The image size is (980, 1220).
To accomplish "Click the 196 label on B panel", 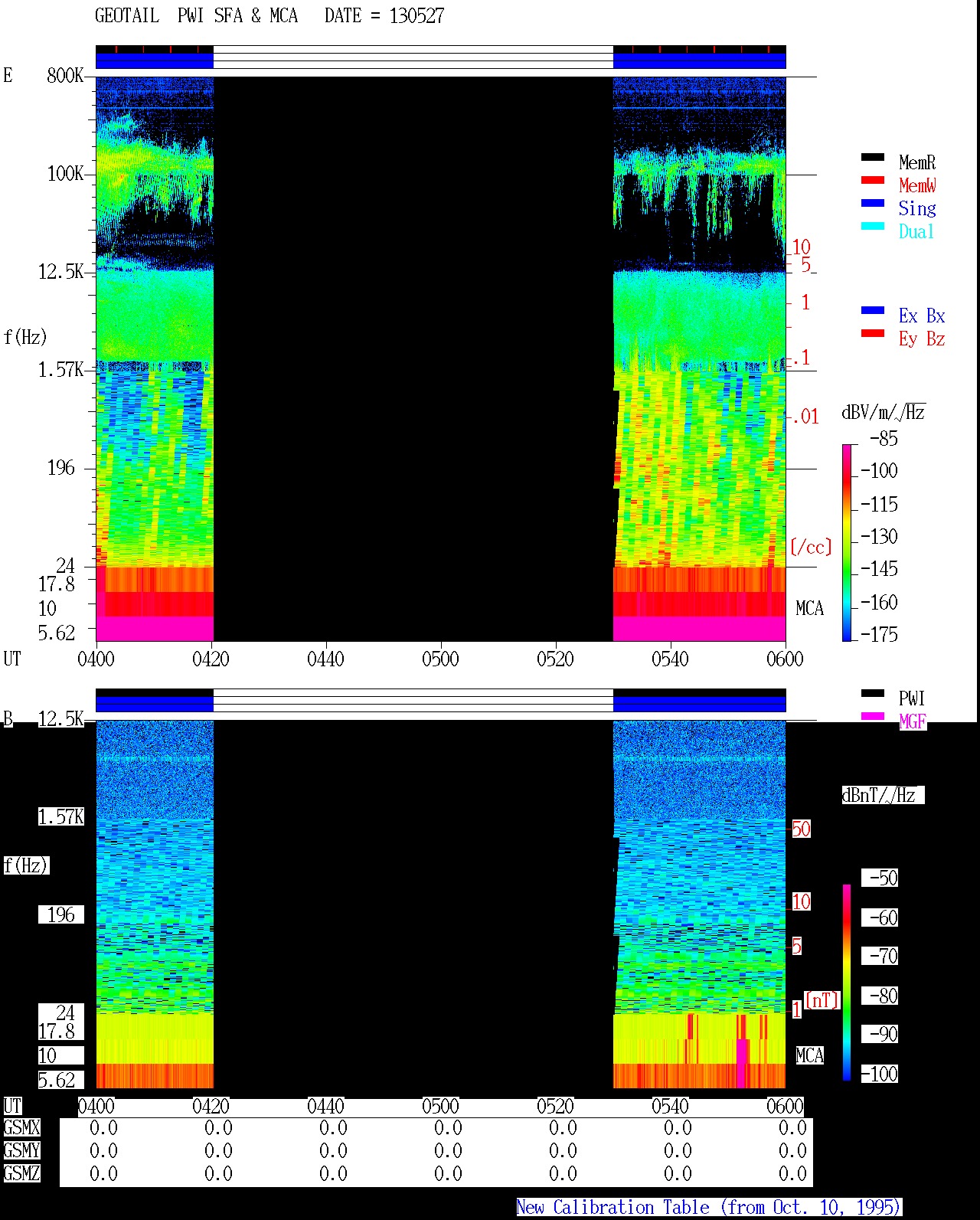I will click(x=61, y=915).
